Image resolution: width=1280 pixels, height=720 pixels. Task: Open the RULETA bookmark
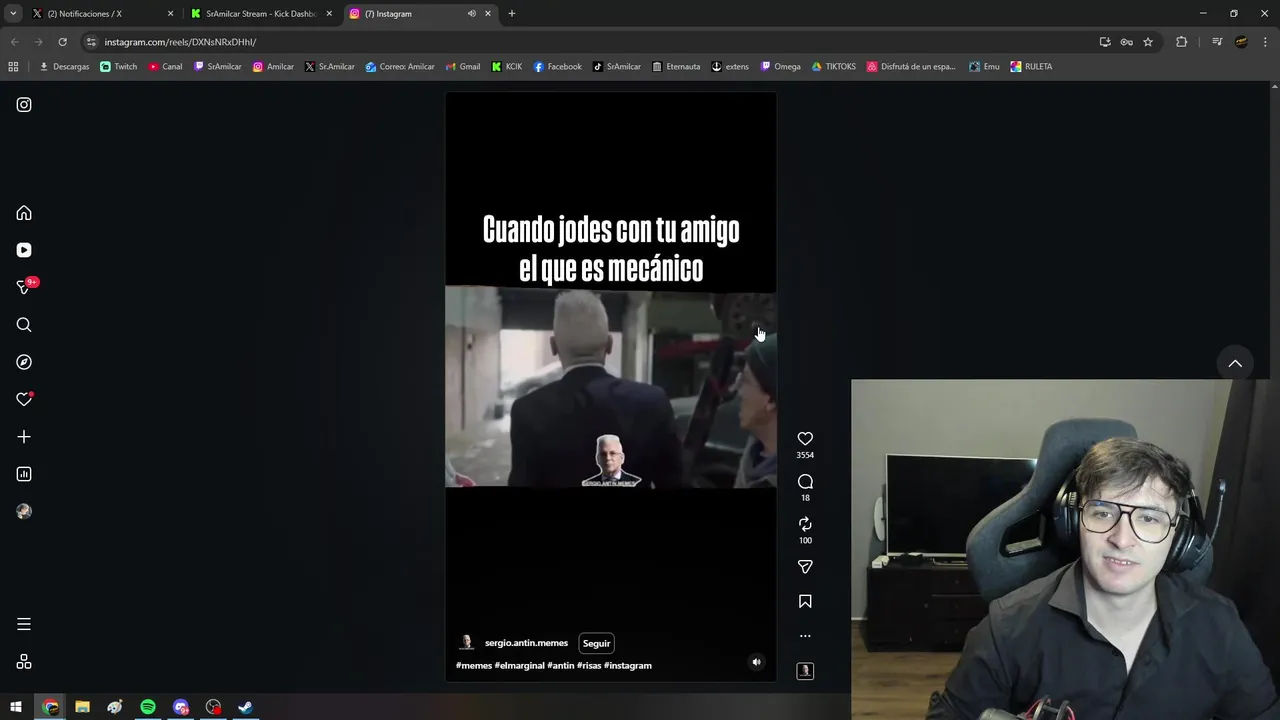click(1031, 67)
